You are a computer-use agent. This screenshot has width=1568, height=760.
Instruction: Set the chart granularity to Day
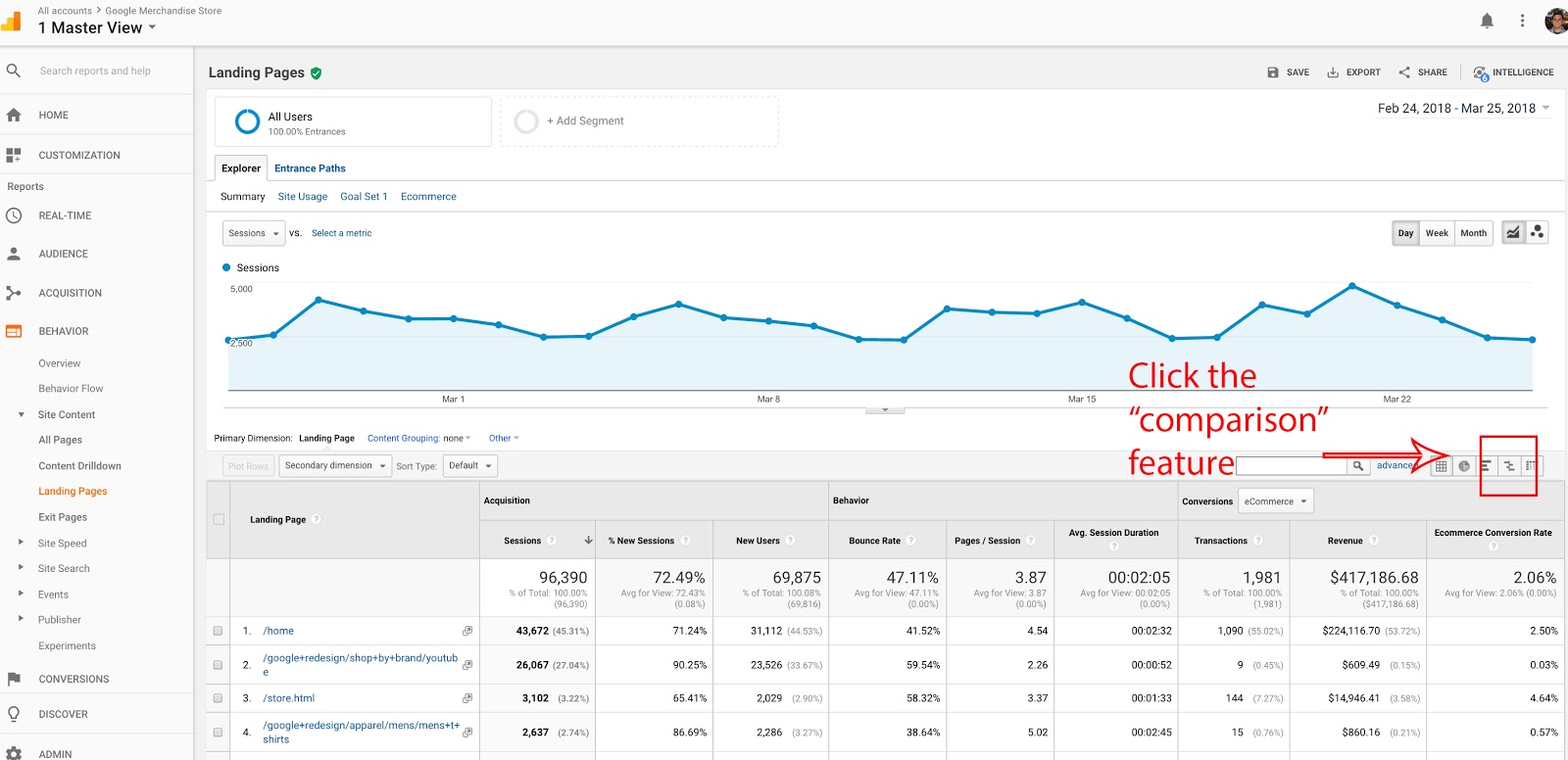click(1405, 233)
